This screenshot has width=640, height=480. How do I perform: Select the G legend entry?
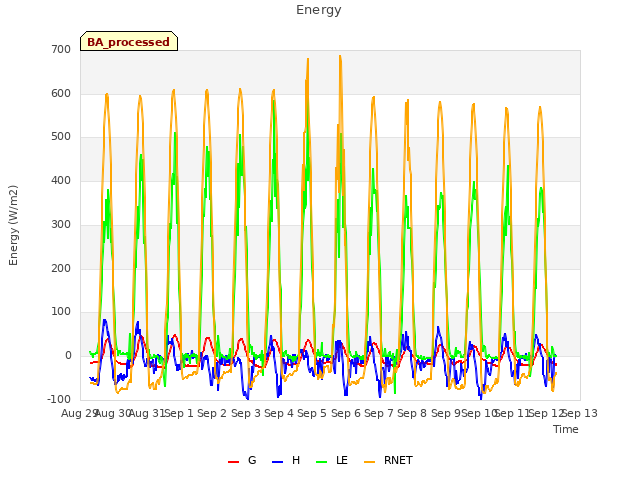(242, 460)
